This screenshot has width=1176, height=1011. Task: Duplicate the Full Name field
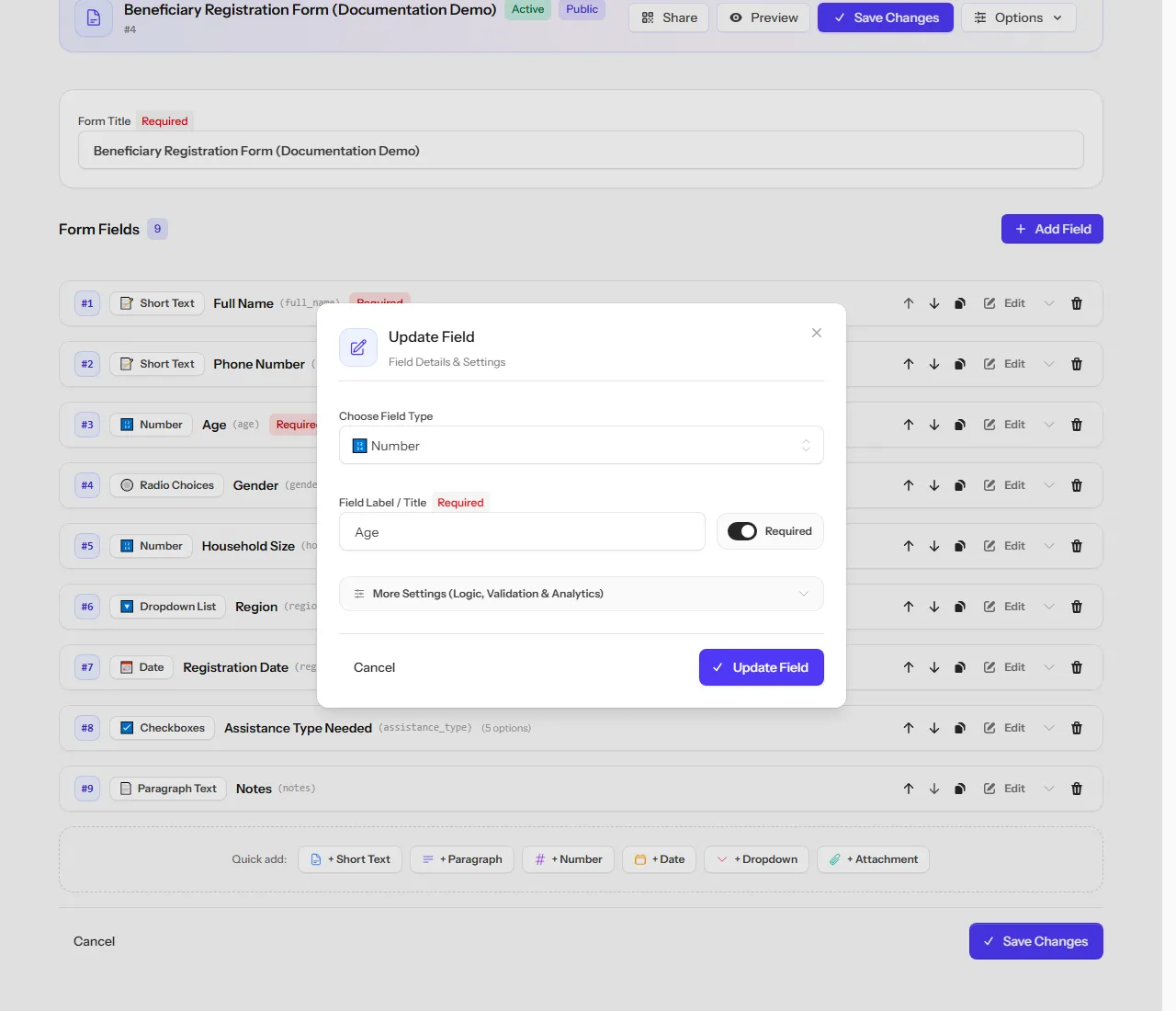[960, 303]
